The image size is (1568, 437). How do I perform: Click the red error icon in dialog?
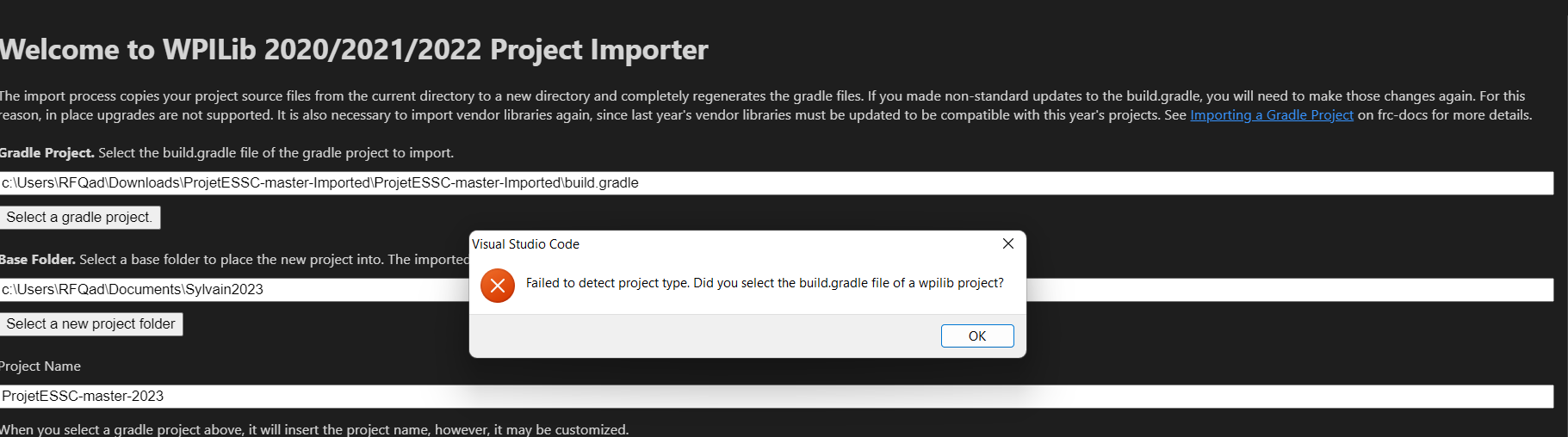click(x=498, y=286)
